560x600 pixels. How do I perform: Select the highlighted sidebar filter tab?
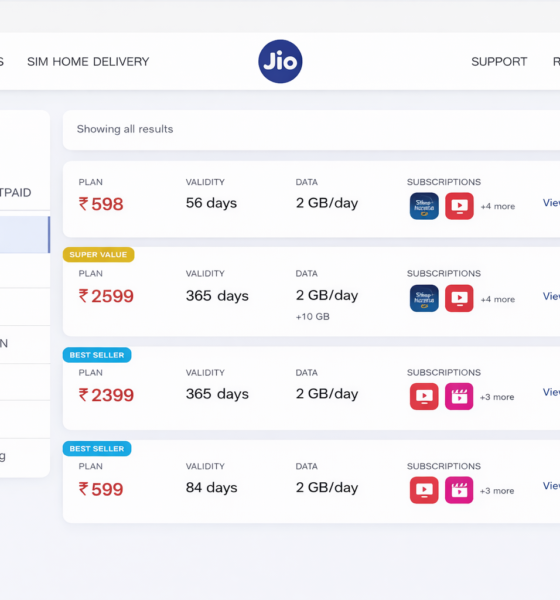[25, 235]
